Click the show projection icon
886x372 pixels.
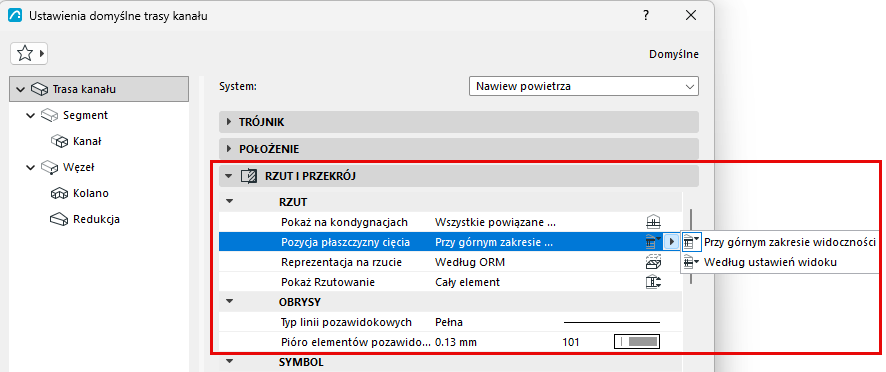click(x=653, y=282)
